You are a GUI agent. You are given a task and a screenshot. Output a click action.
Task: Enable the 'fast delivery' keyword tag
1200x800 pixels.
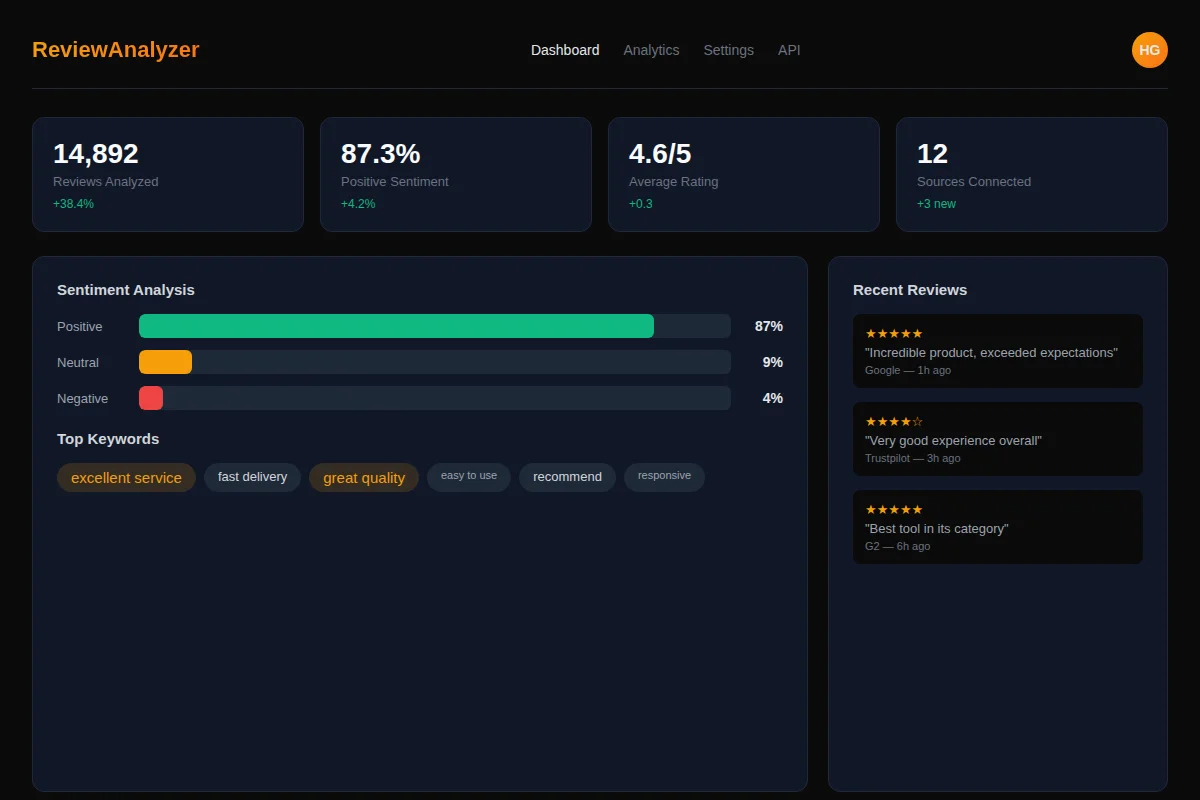click(x=252, y=477)
